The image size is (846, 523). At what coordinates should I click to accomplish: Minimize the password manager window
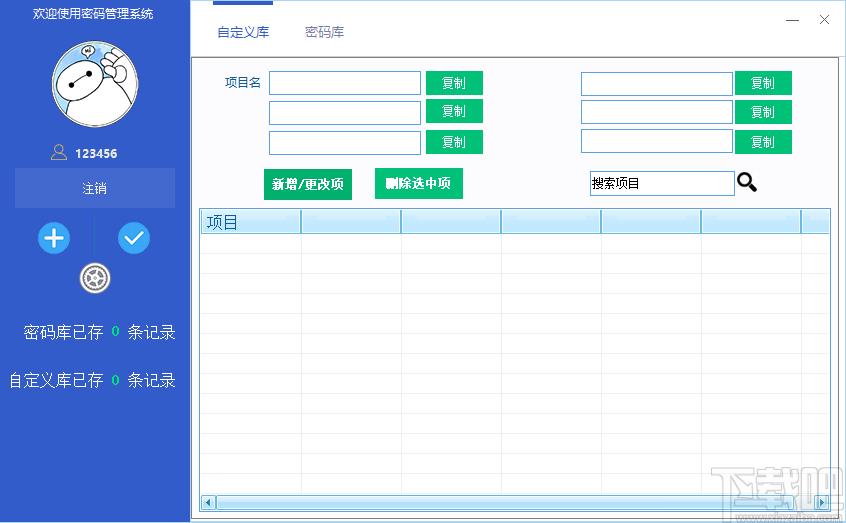792,20
